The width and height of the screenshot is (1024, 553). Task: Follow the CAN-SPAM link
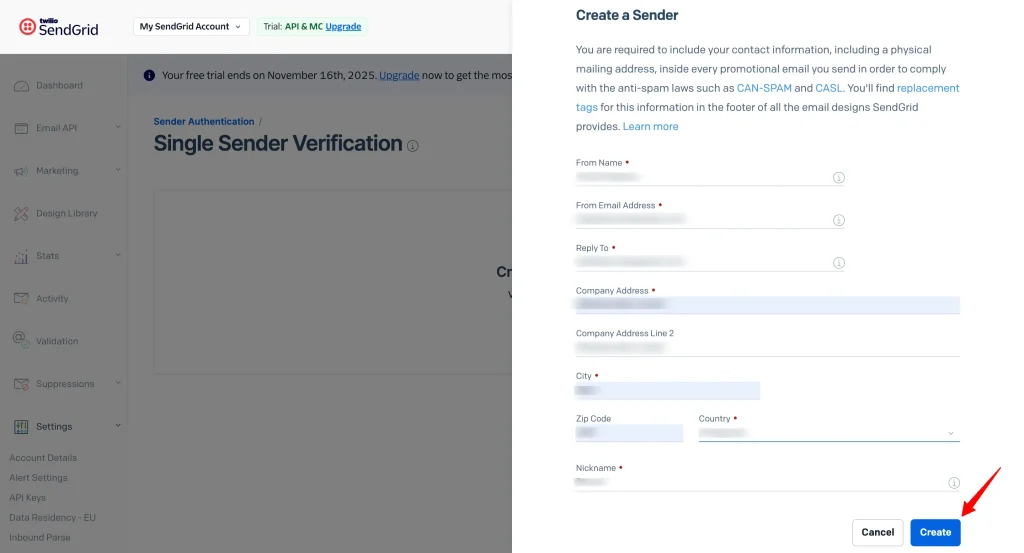coord(764,88)
